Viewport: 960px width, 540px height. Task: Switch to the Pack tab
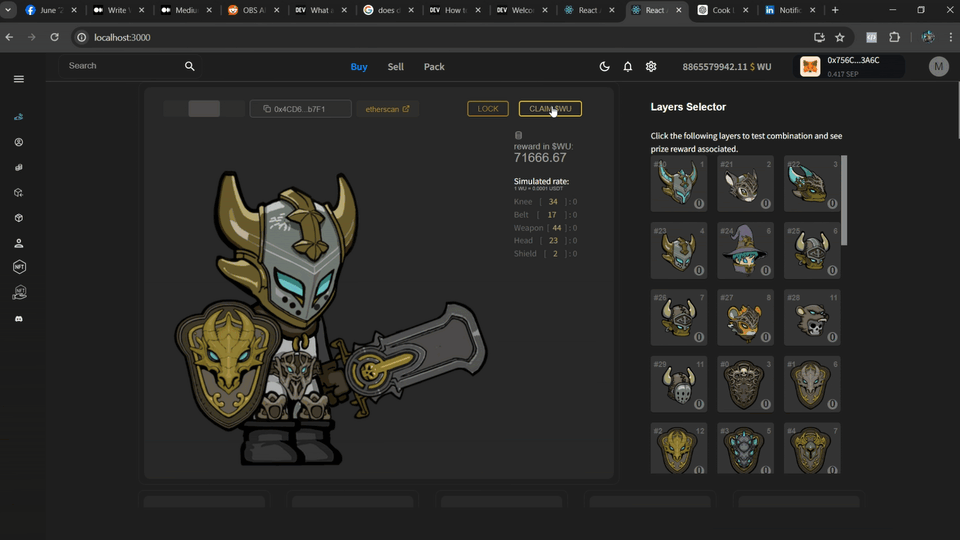434,67
